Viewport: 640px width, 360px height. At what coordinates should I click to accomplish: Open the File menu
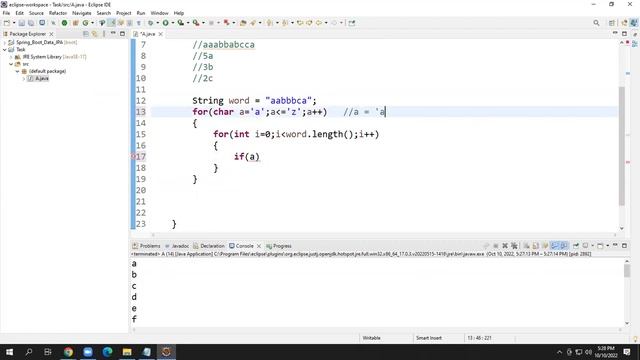click(6, 13)
